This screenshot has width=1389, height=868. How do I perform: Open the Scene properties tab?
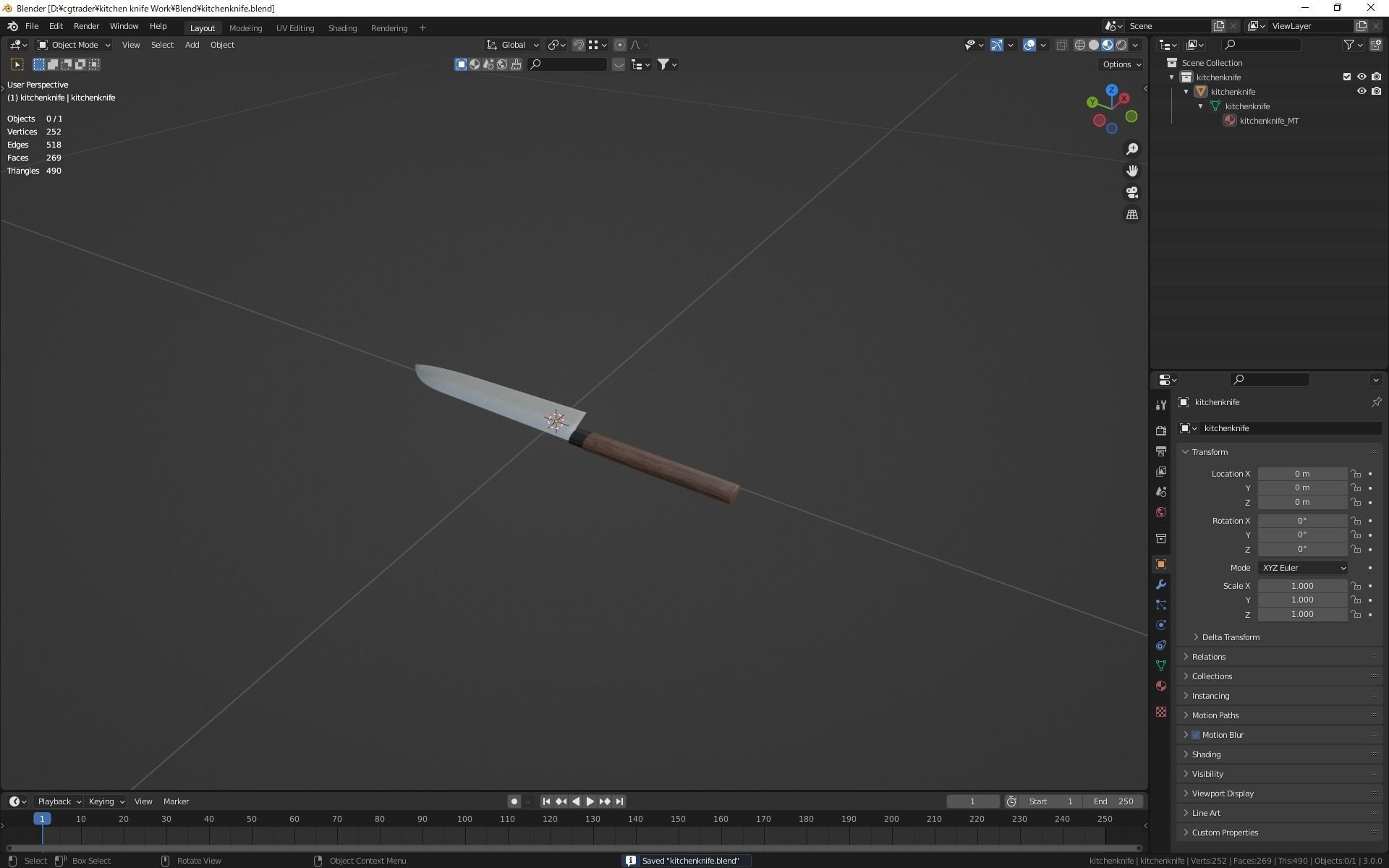click(1161, 491)
